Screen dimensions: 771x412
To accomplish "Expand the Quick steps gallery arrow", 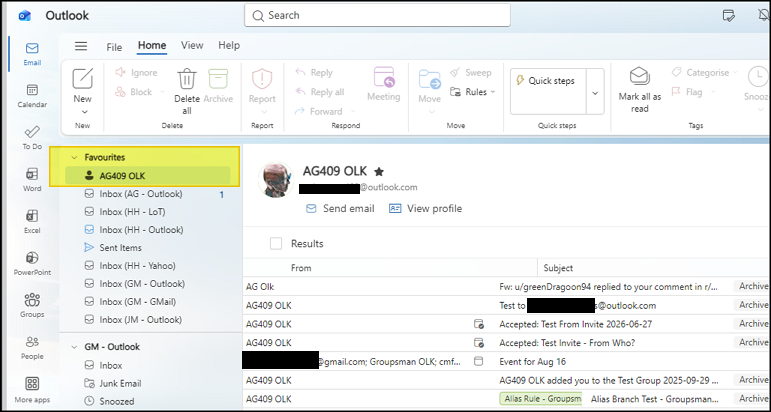I will [x=595, y=93].
